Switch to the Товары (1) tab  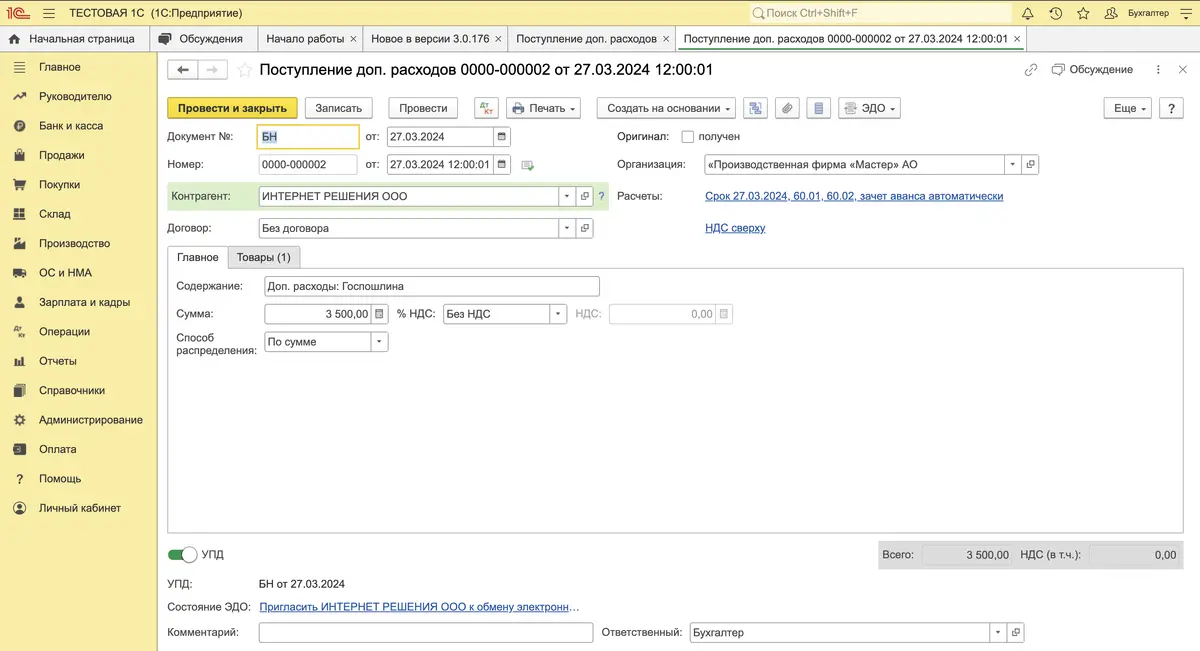point(263,258)
